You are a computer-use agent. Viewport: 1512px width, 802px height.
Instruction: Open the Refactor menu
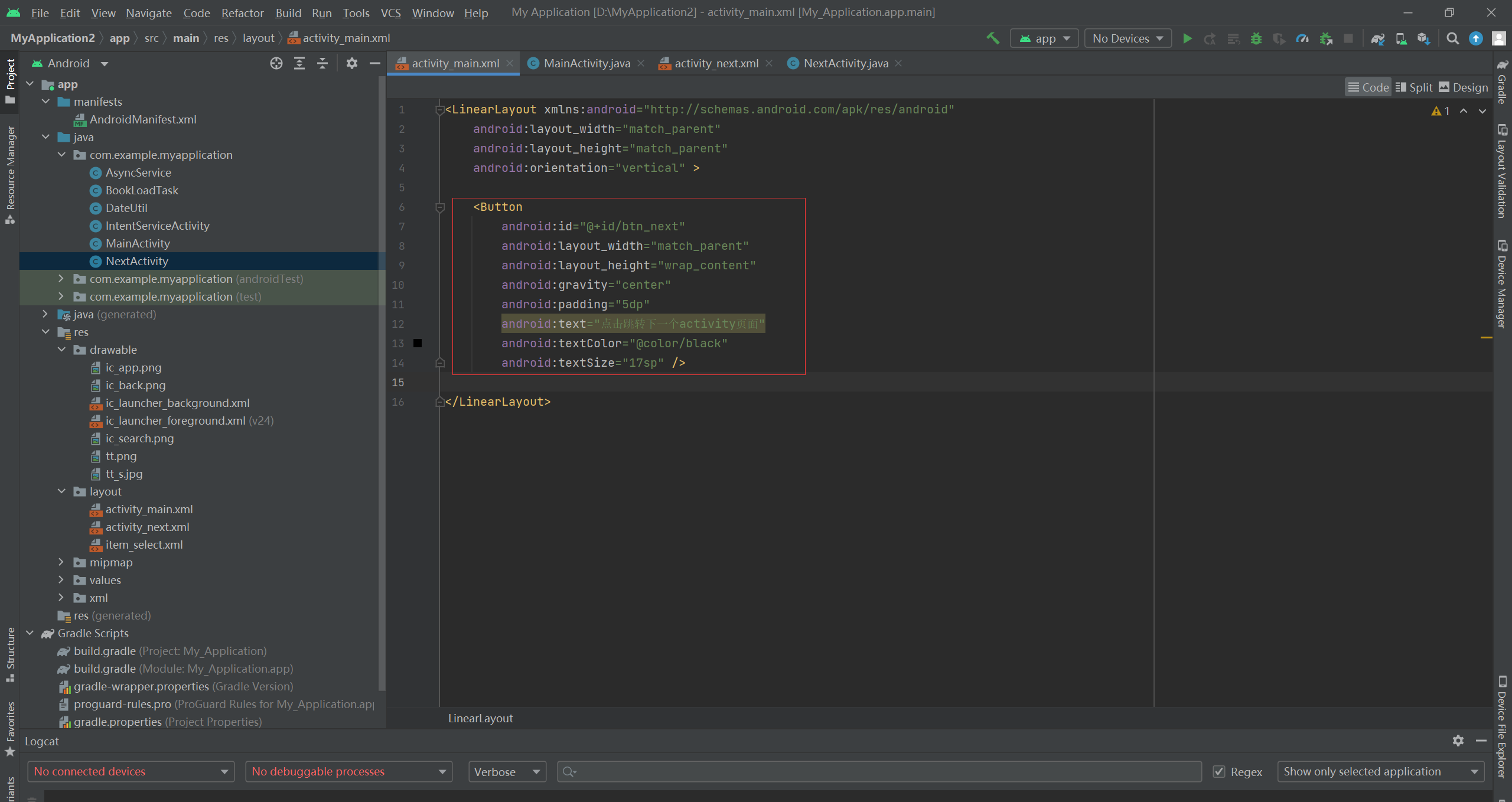[242, 12]
